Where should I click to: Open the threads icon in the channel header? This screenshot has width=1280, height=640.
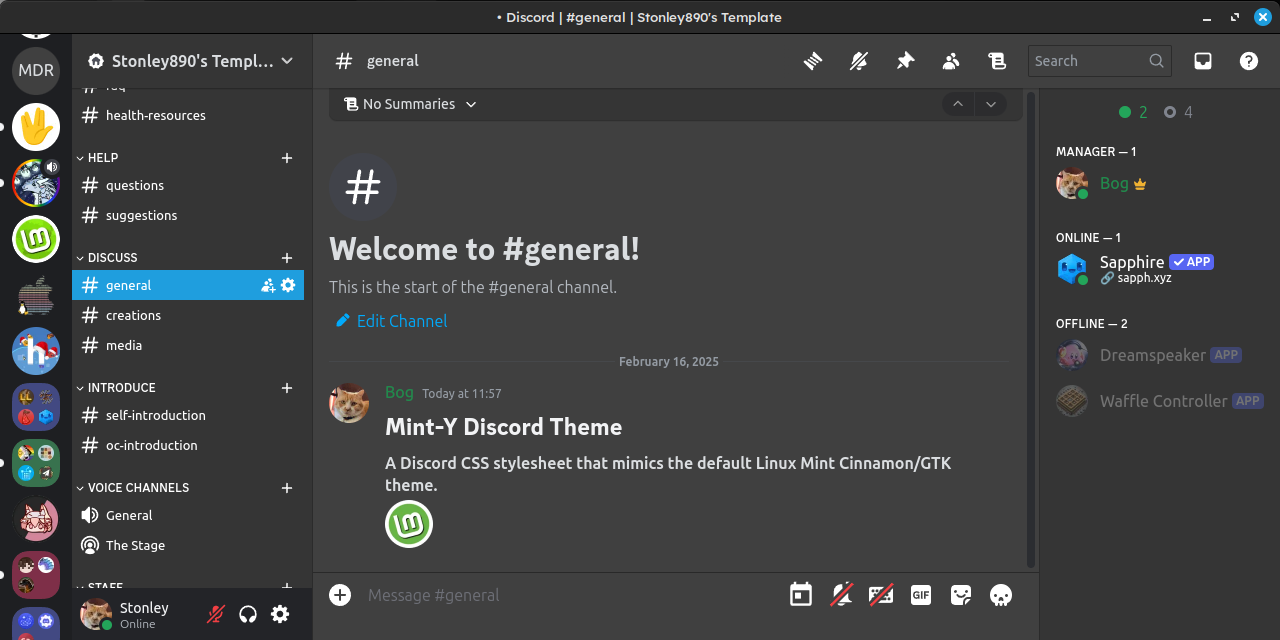click(812, 60)
